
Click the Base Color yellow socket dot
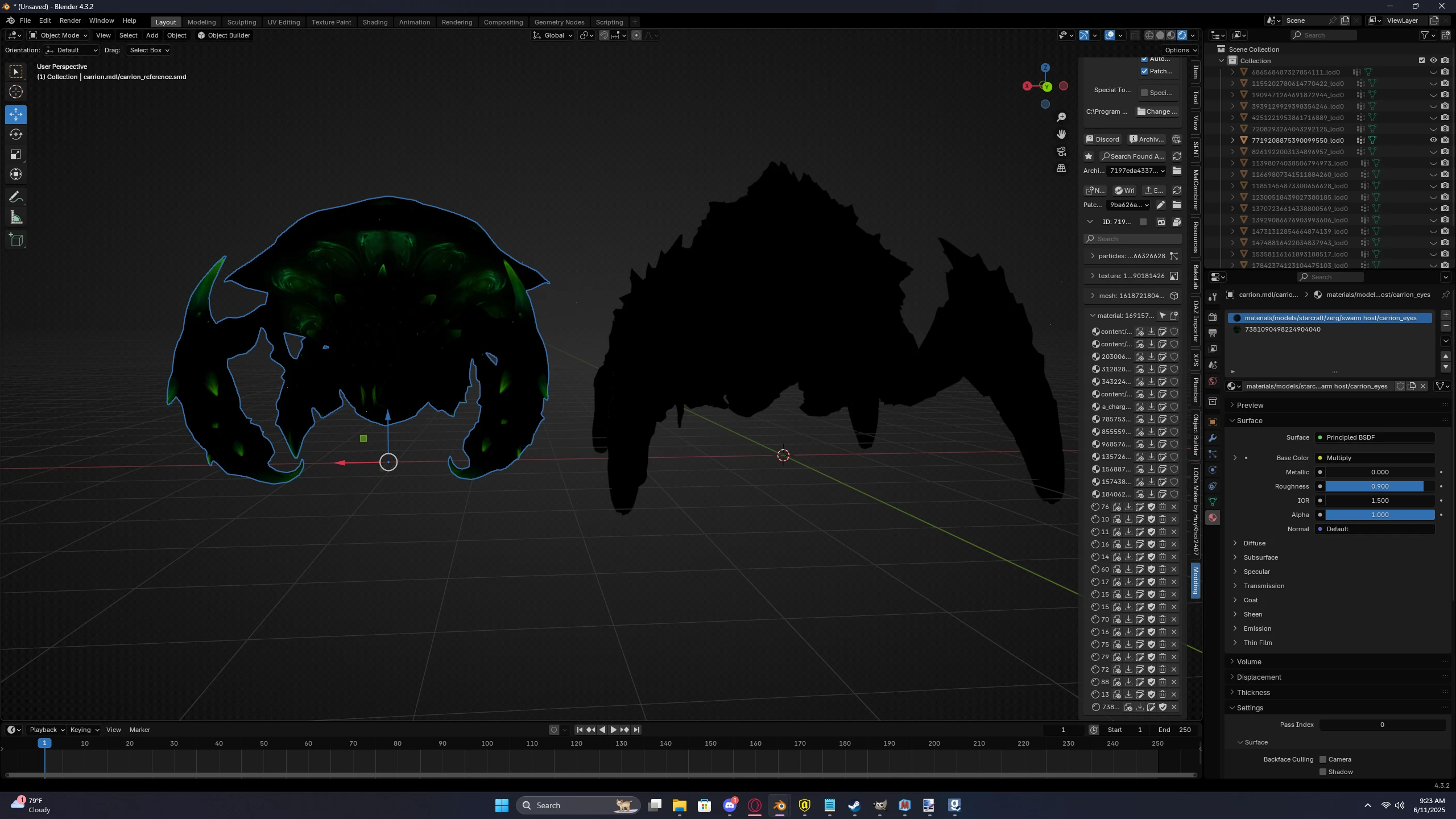[x=1320, y=458]
